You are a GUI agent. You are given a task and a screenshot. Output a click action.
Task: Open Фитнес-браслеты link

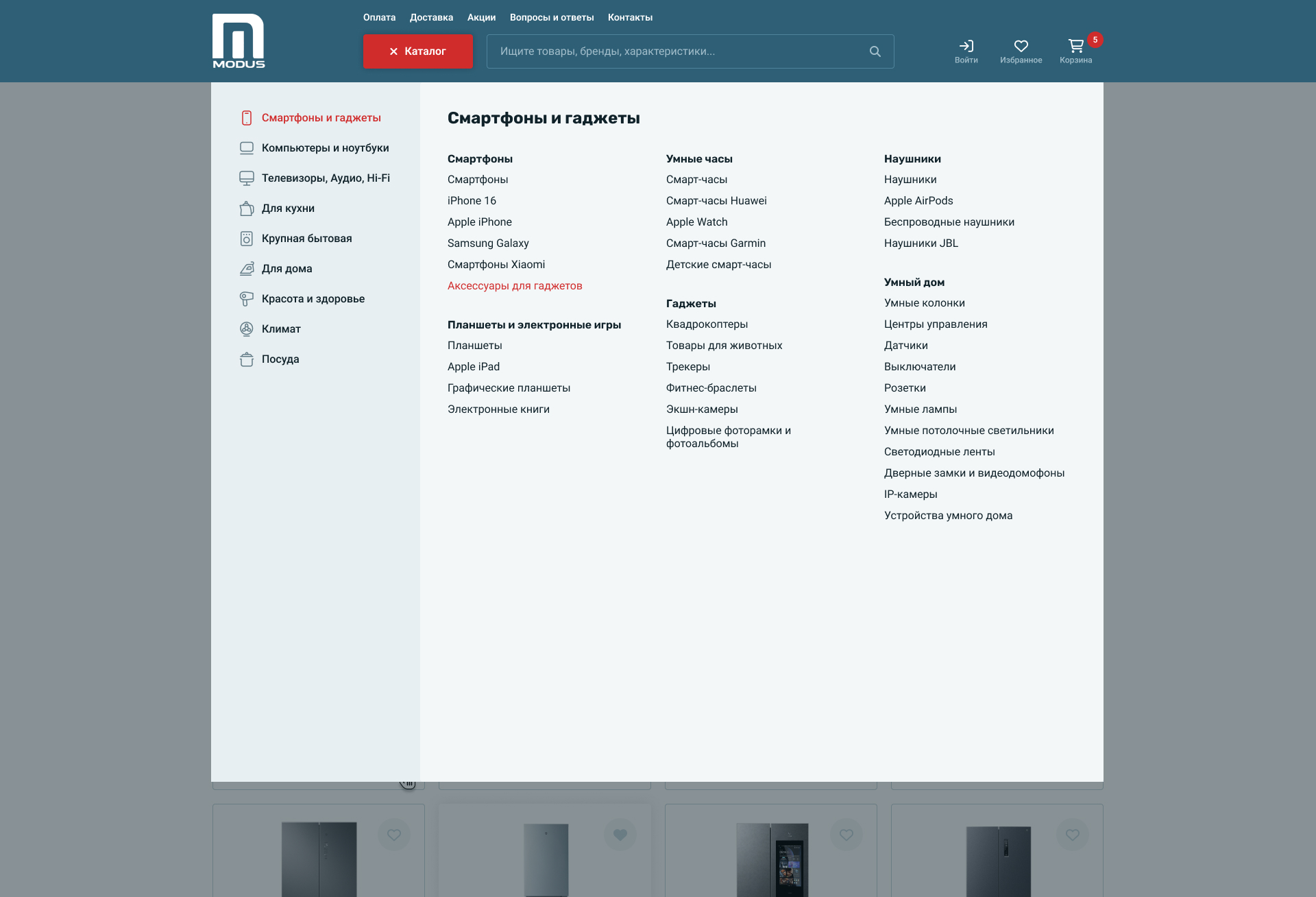(711, 388)
